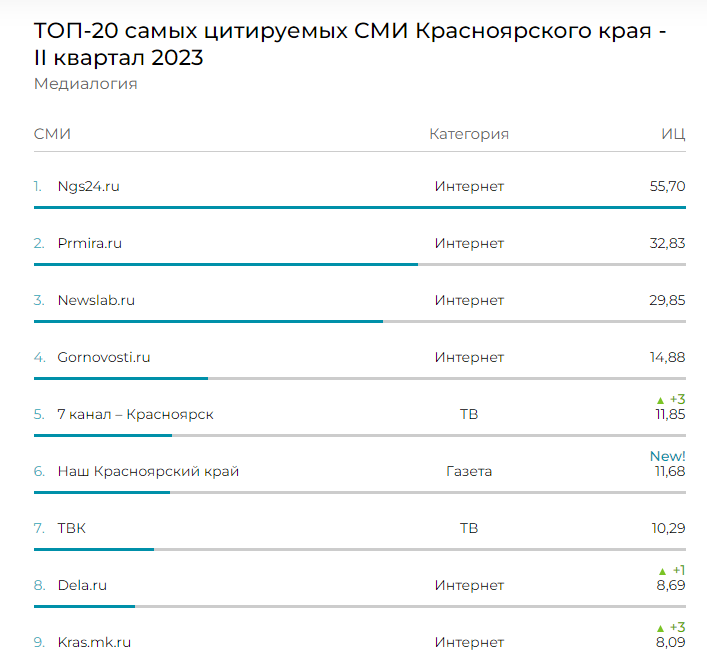Click the СМИ column header

click(x=52, y=134)
